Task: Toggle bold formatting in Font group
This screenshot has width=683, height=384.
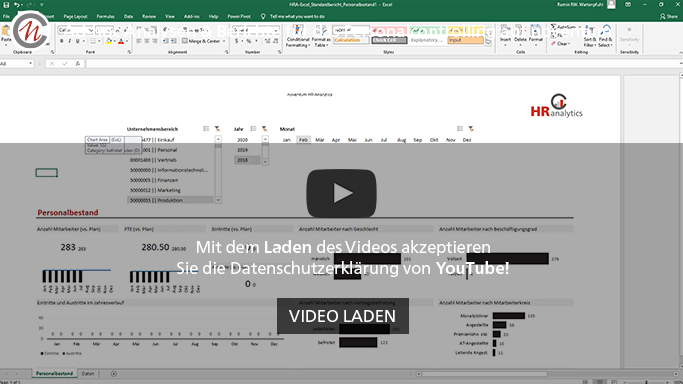Action: click(61, 41)
